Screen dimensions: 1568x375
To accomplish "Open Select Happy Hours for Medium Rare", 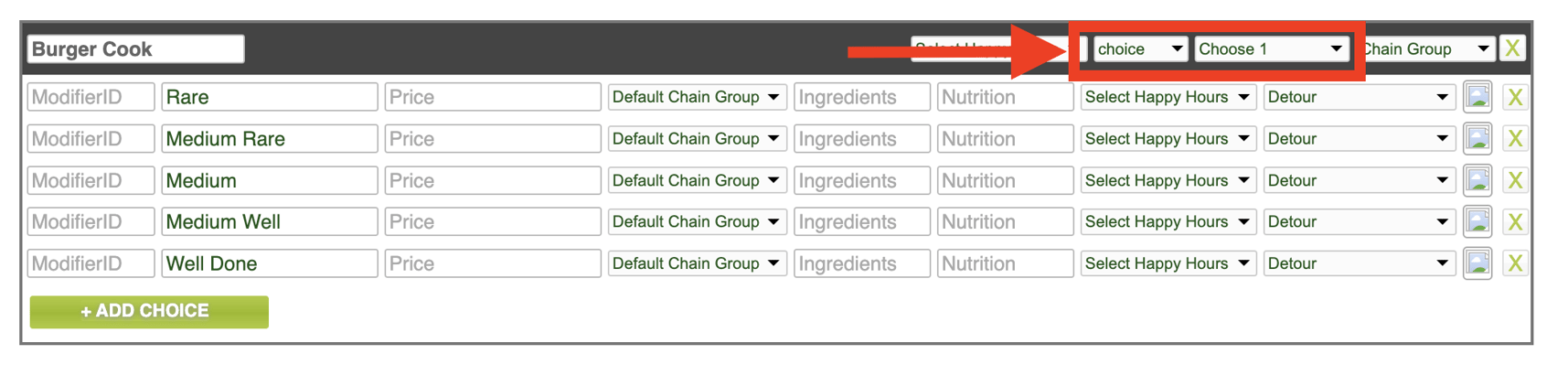I will [1167, 139].
